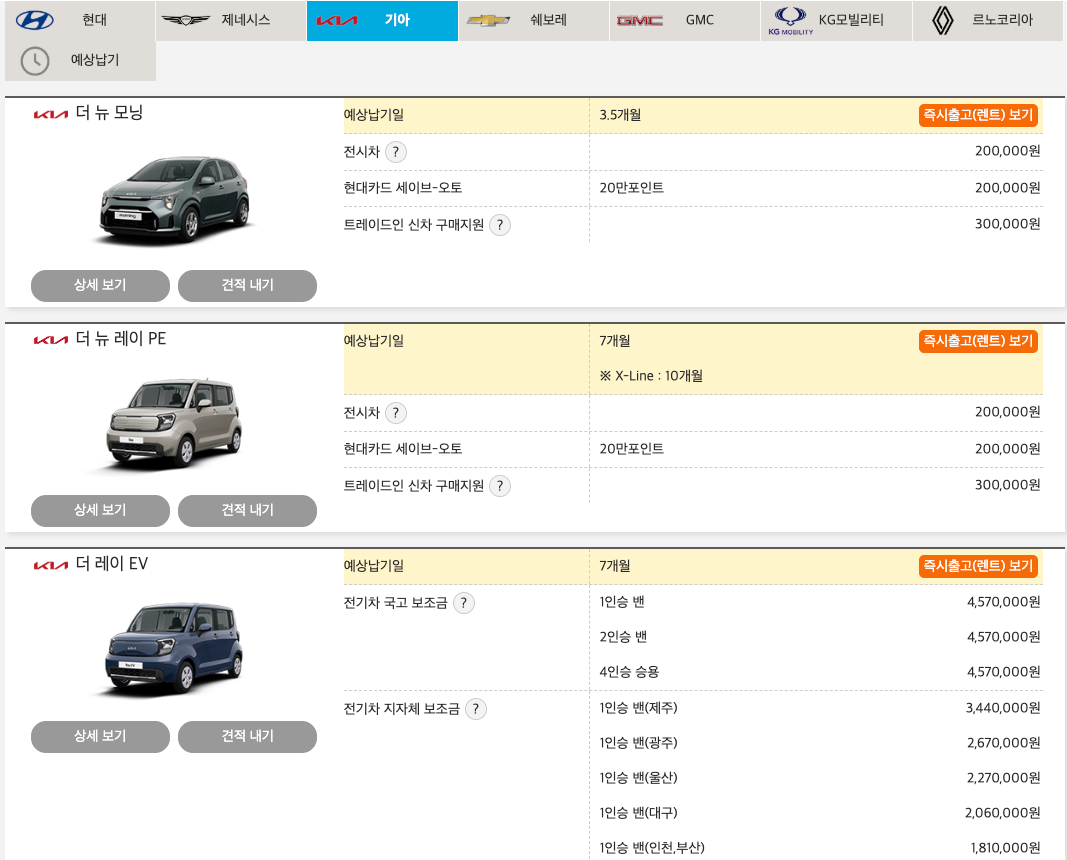The width and height of the screenshot is (1067, 860).
Task: Click help icon next to 레이 PE 전시차
Action: point(396,412)
